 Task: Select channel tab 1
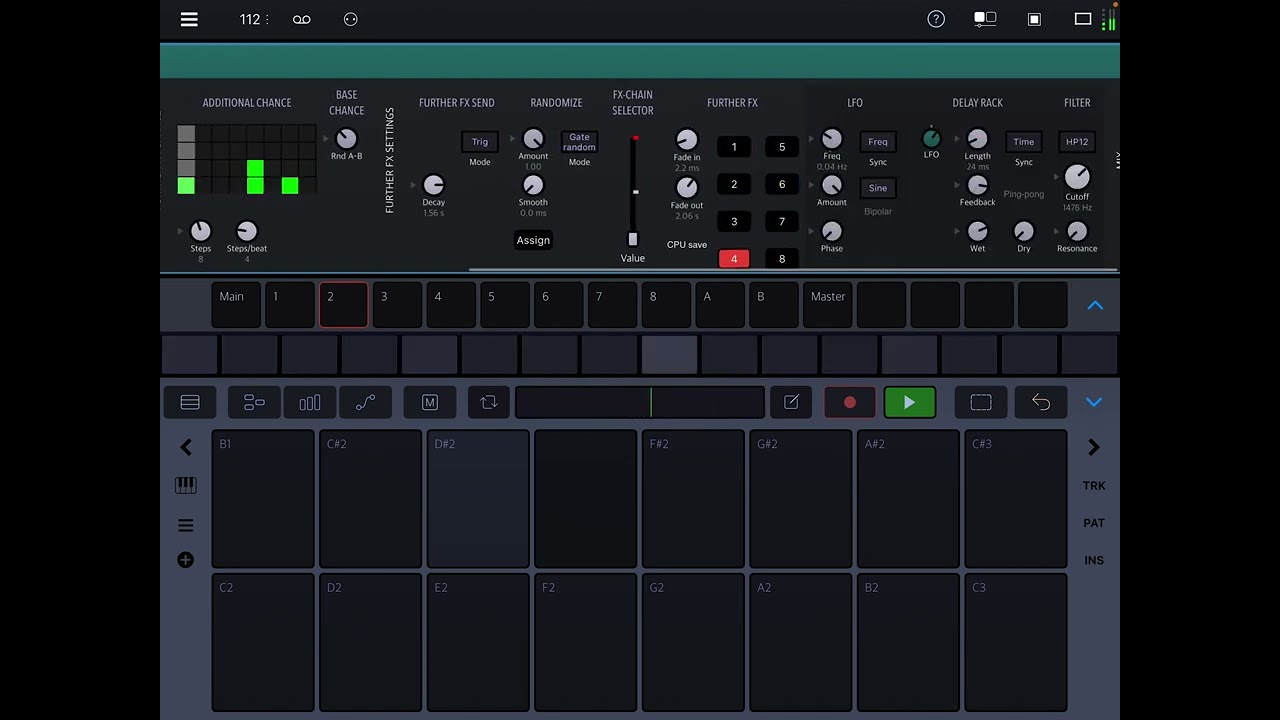click(x=290, y=305)
